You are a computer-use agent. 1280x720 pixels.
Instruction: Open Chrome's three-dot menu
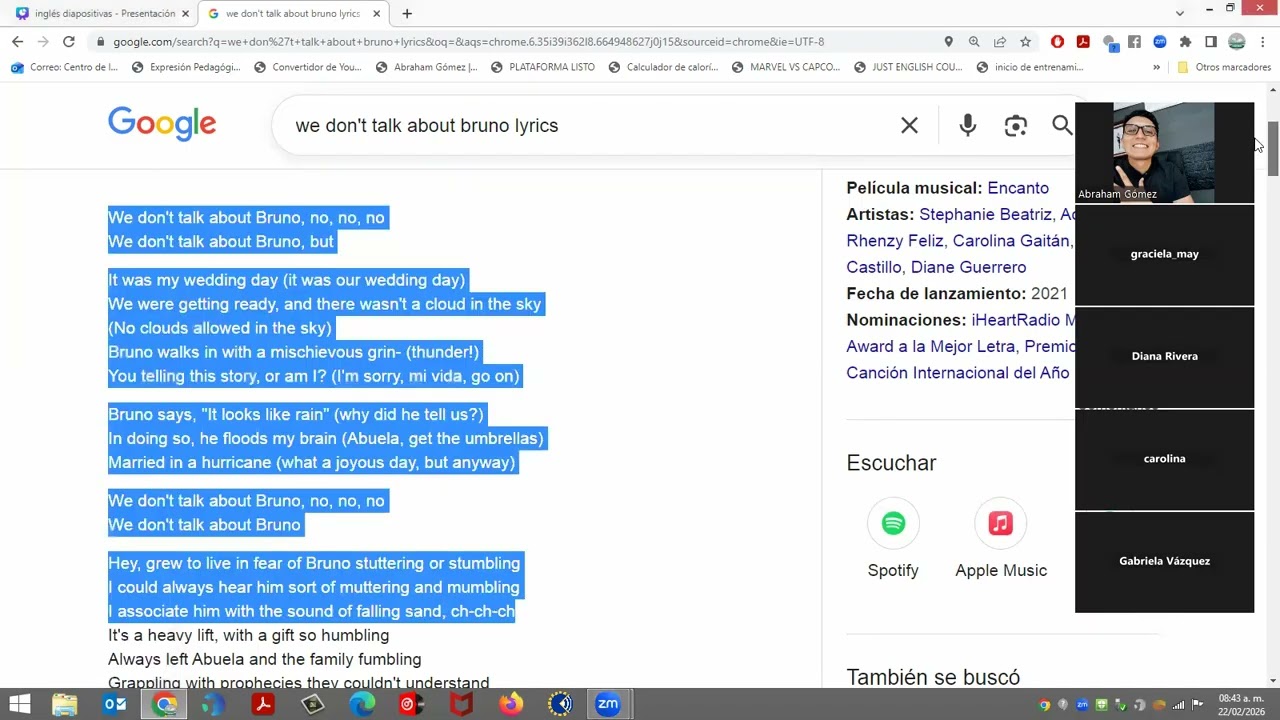1263,41
